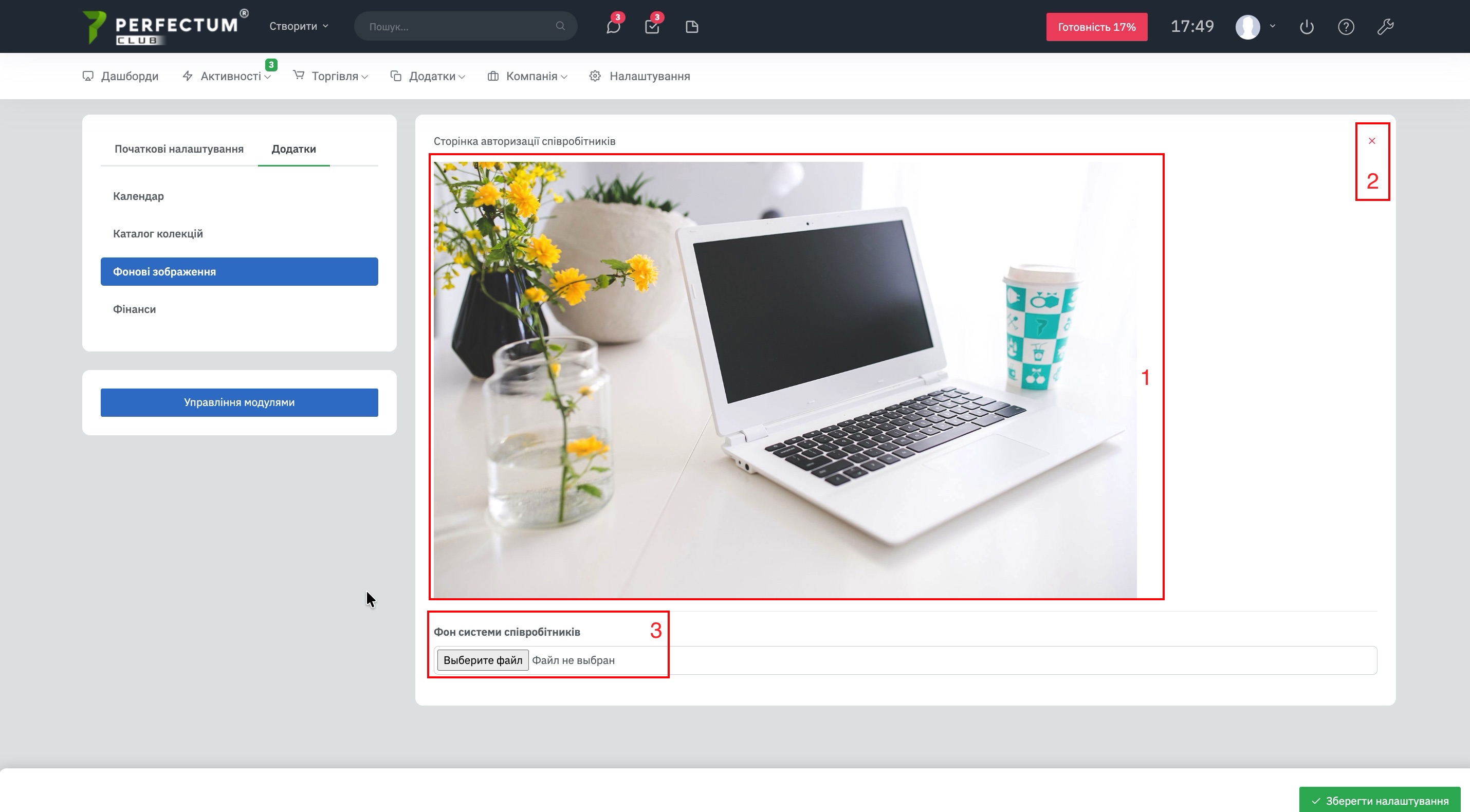Open Каталог колекцій settings section
Image resolution: width=1470 pixels, height=812 pixels.
157,233
